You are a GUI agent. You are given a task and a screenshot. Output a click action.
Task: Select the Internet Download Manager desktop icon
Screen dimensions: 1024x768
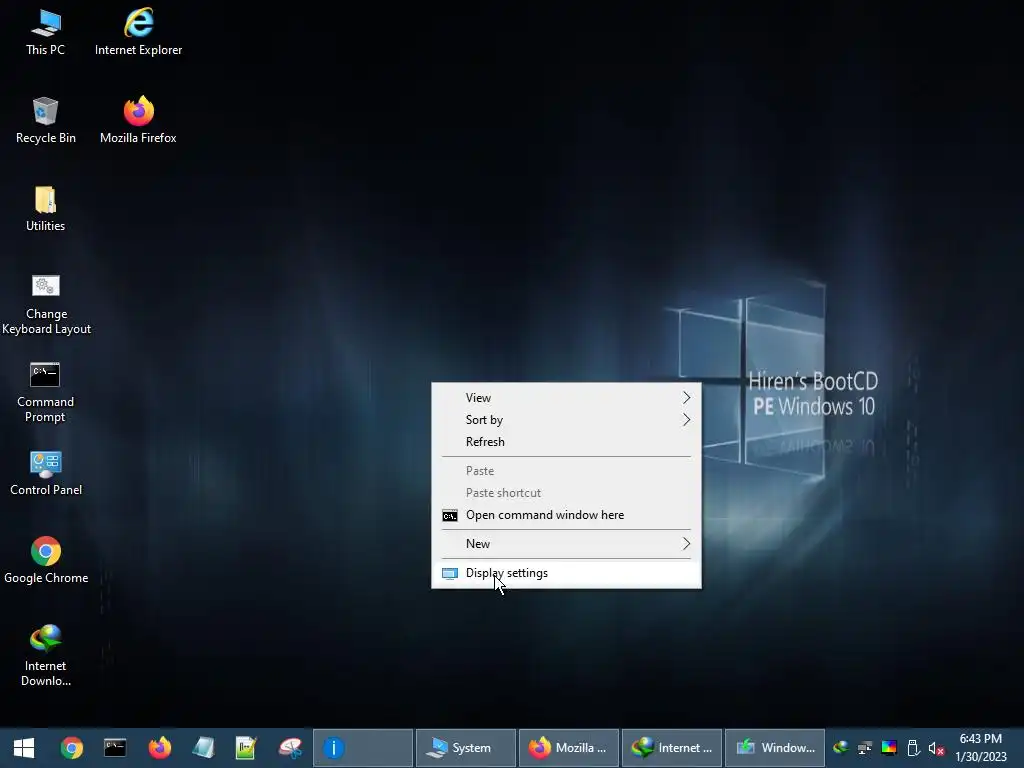pos(45,656)
